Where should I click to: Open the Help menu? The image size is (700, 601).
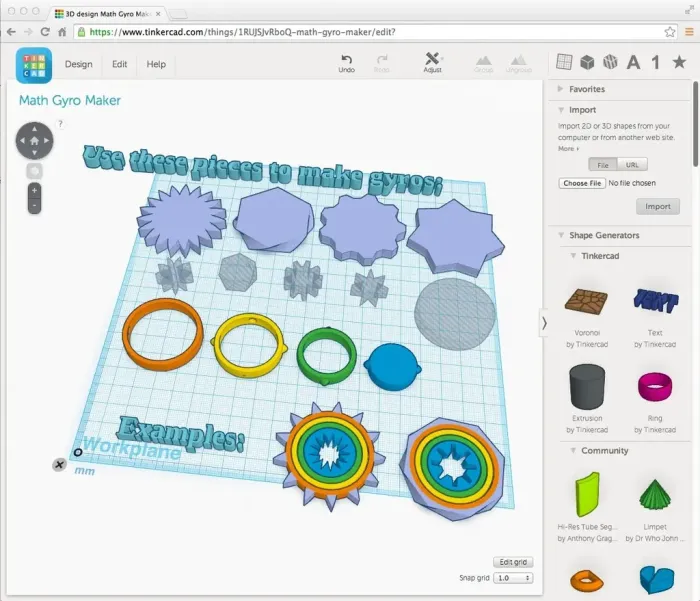coord(156,64)
